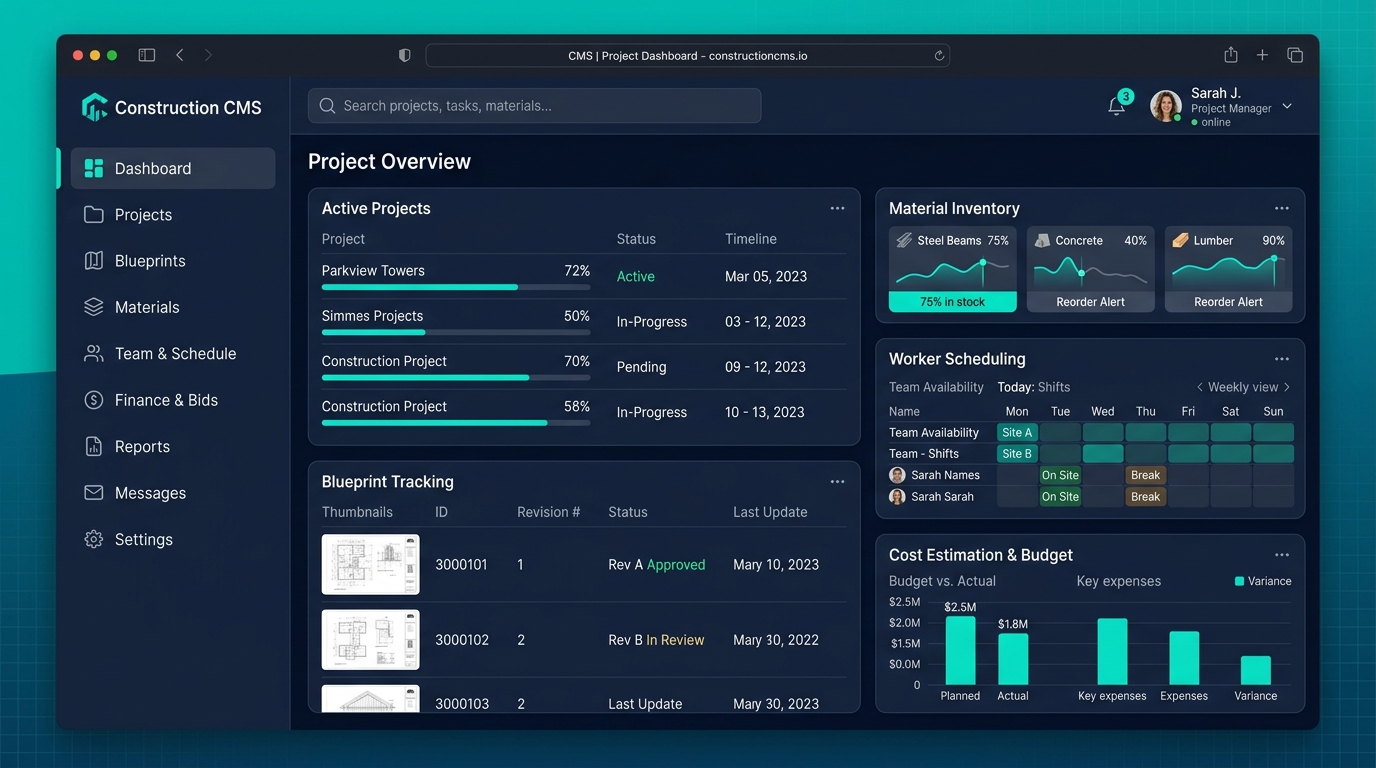1376x768 pixels.
Task: Click Sarah Names Thursday Break cell
Action: coord(1146,475)
